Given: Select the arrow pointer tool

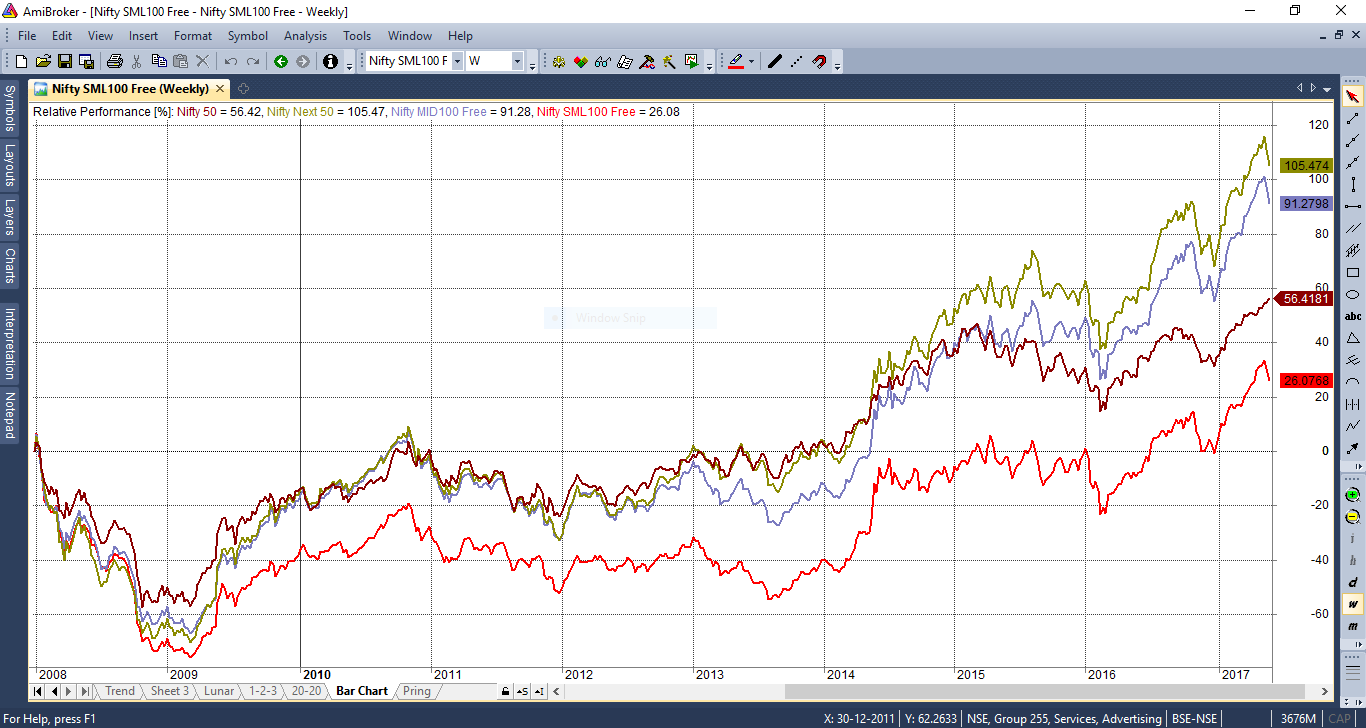Looking at the screenshot, I should 1353,96.
